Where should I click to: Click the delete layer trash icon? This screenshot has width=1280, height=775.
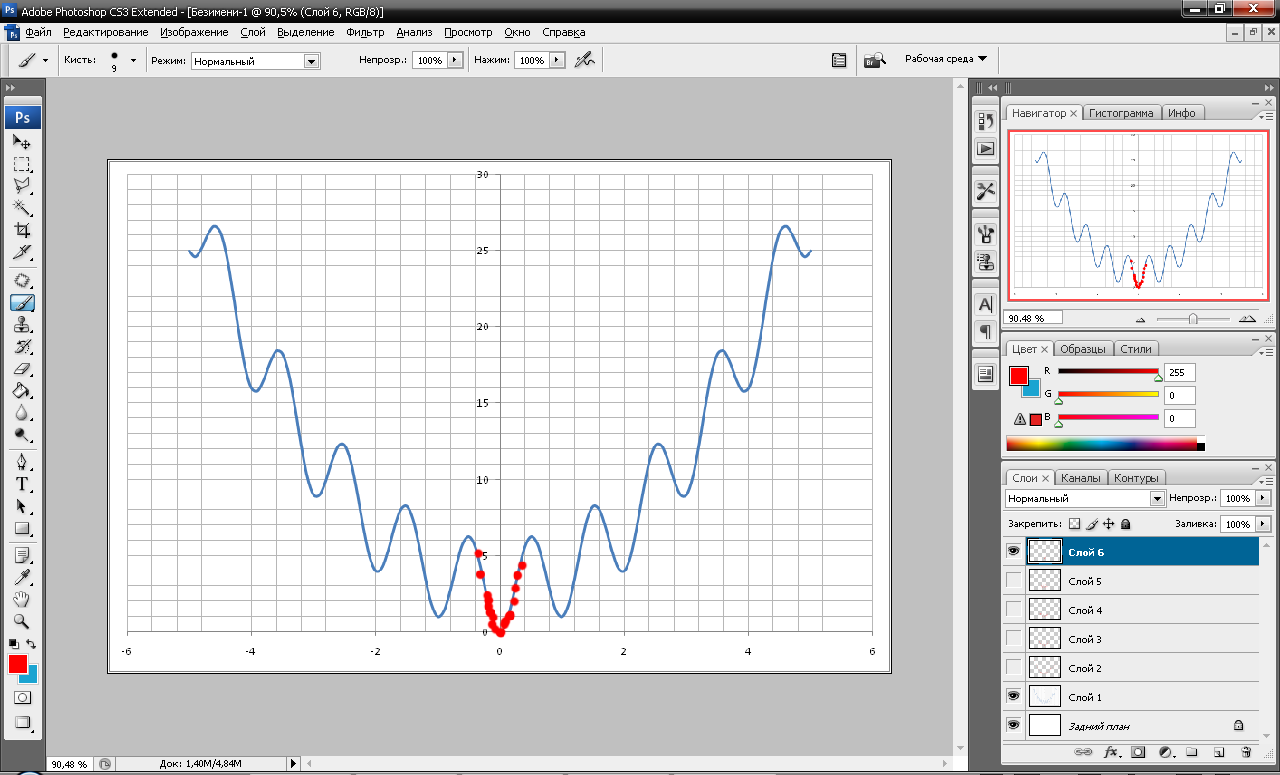click(1245, 751)
